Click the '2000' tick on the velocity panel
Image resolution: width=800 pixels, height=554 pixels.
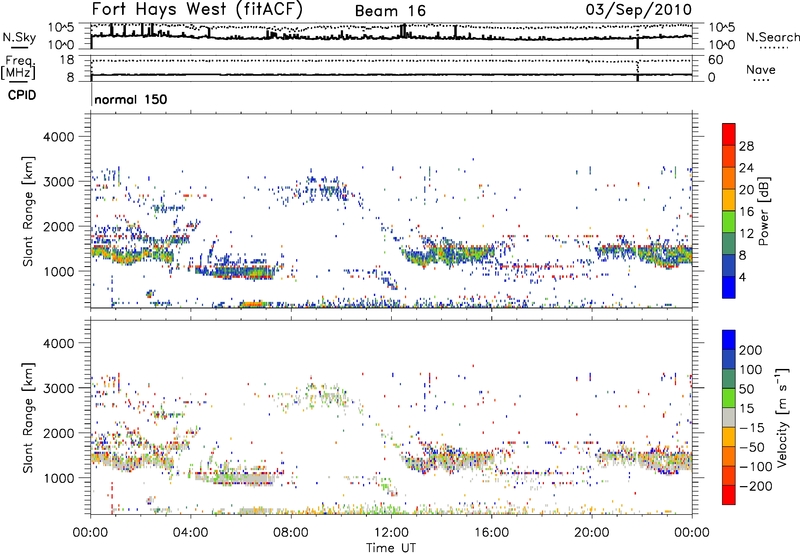point(58,433)
